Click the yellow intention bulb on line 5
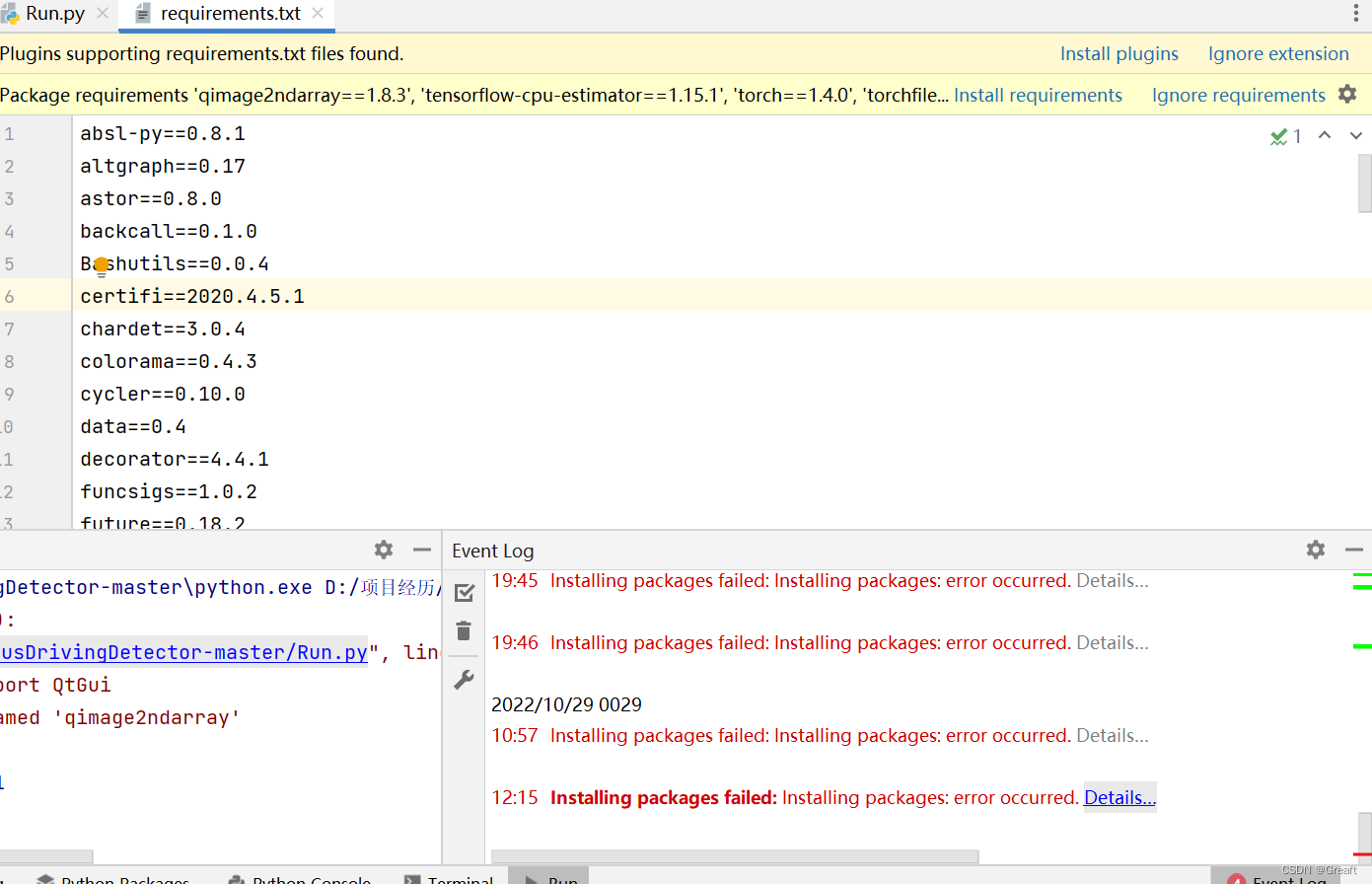This screenshot has height=884, width=1372. (101, 265)
